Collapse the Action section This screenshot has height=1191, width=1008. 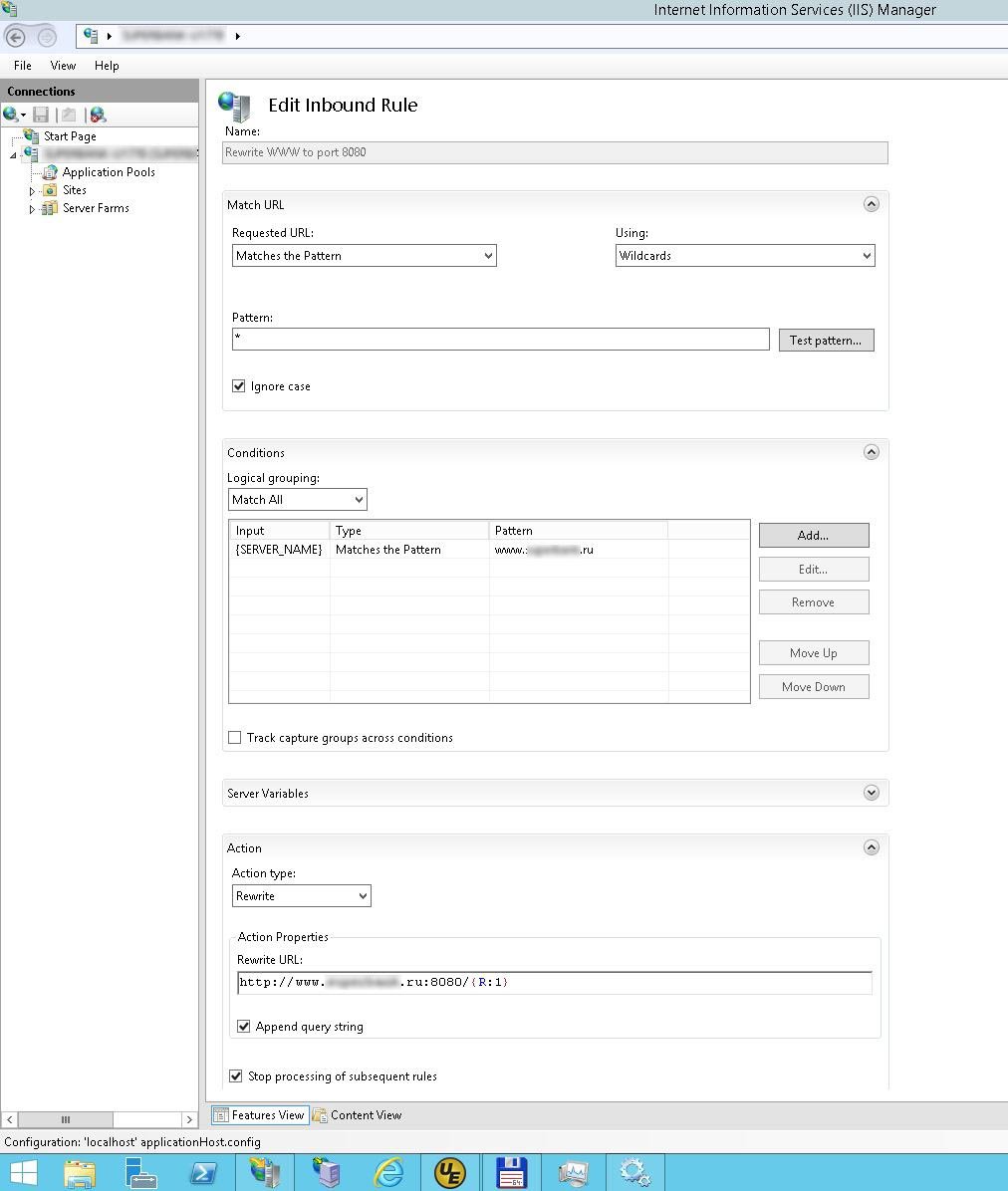coord(872,846)
